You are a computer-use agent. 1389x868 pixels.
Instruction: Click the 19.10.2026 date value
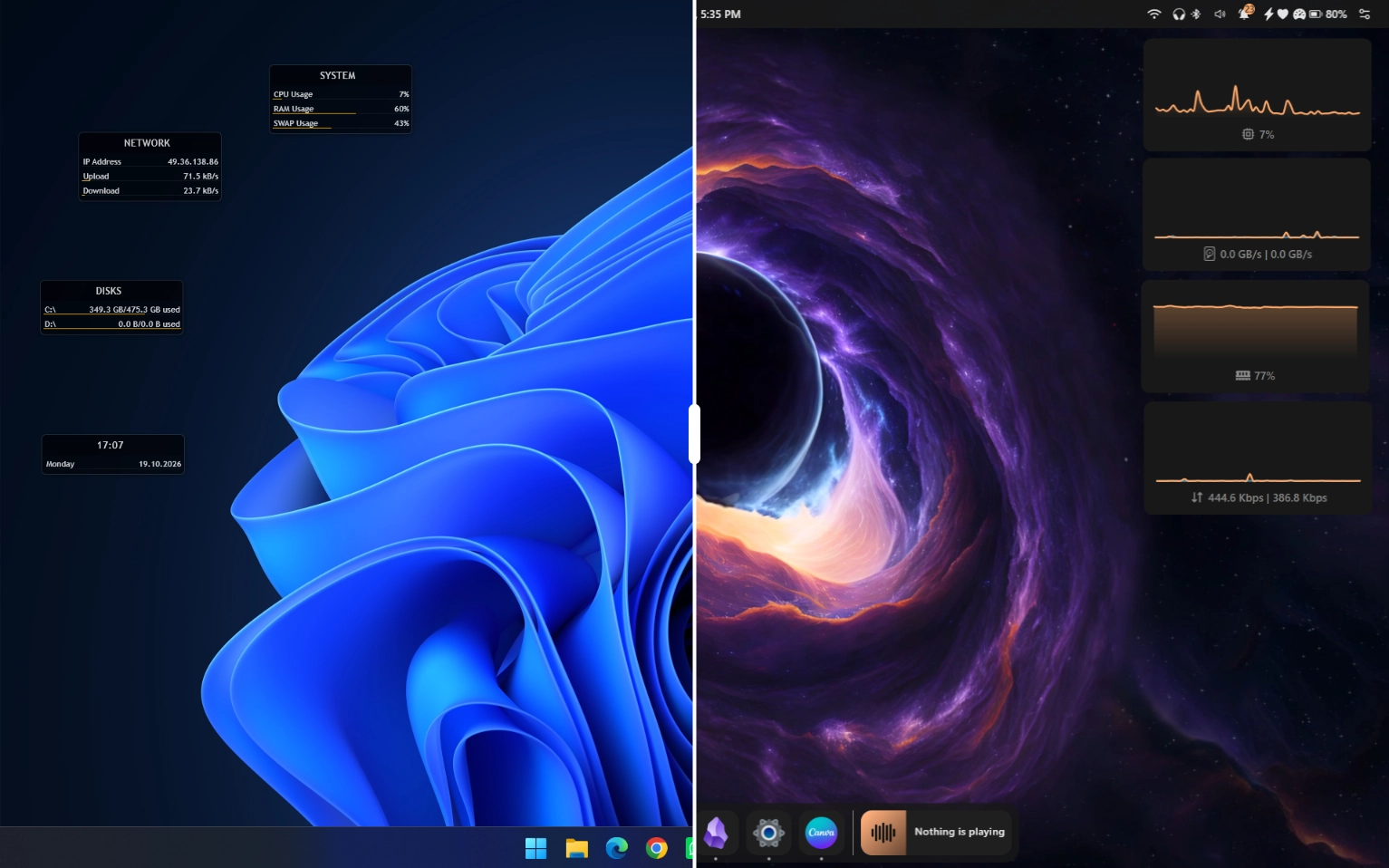pos(159,464)
